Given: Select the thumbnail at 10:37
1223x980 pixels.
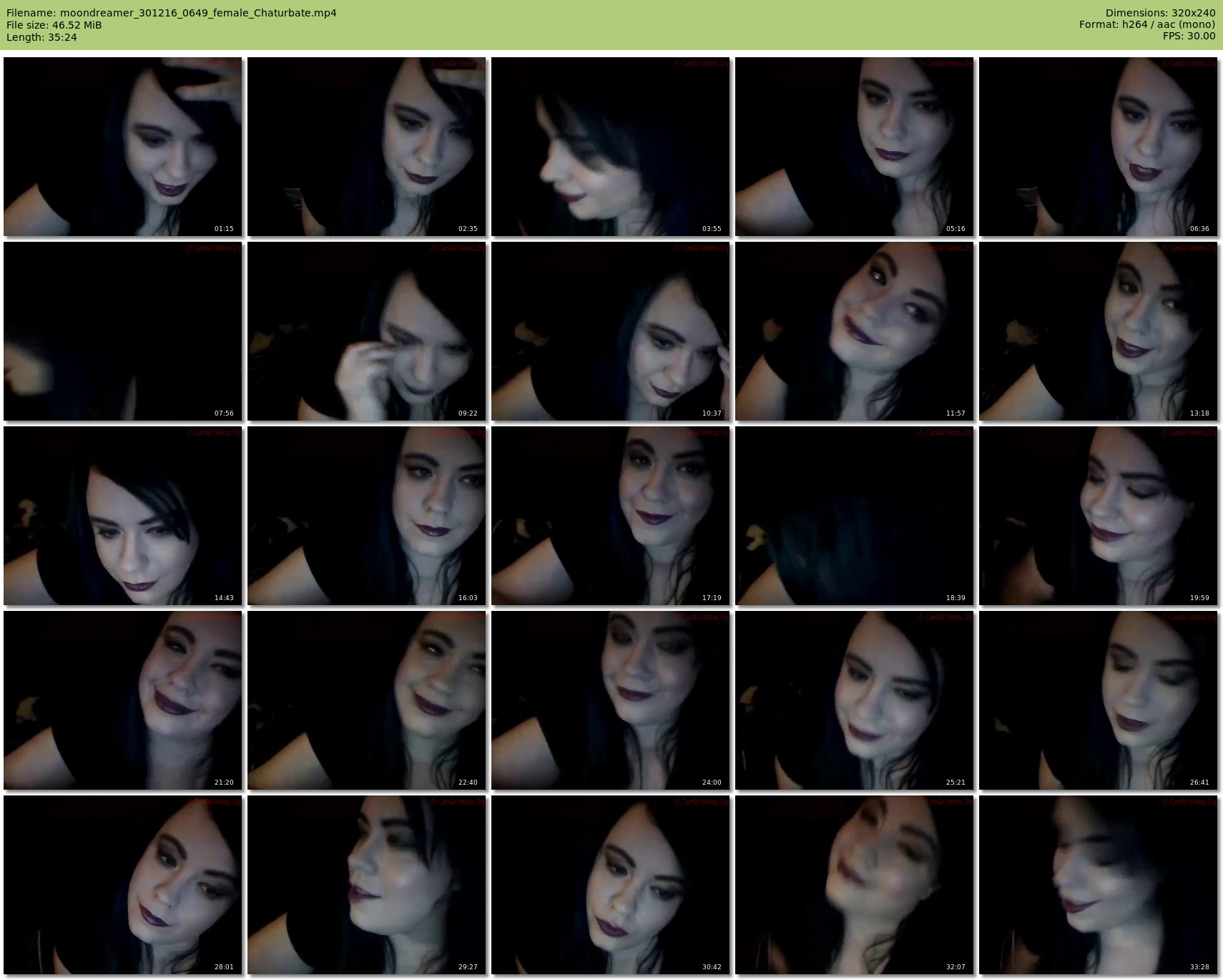Looking at the screenshot, I should coord(611,331).
